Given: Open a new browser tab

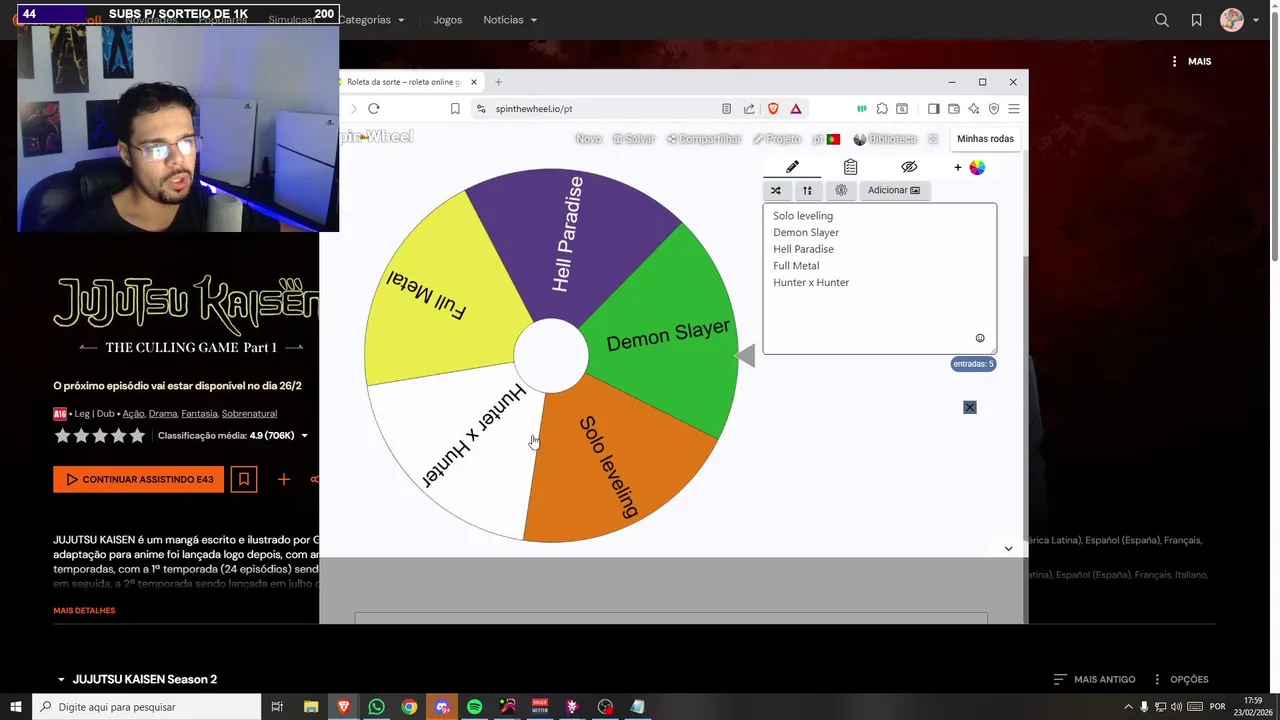Looking at the screenshot, I should coord(498,82).
